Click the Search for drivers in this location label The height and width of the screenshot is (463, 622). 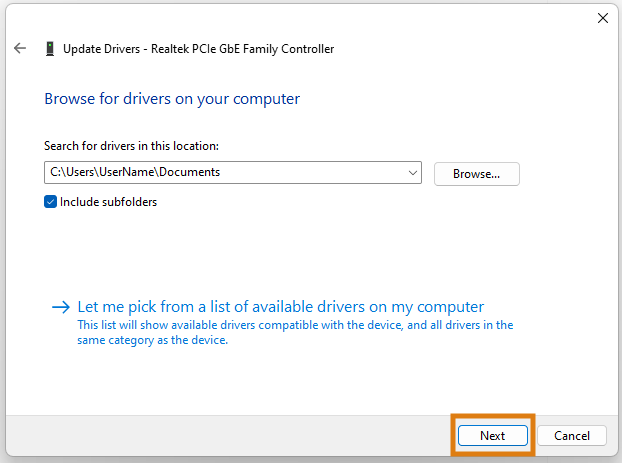pos(131,146)
